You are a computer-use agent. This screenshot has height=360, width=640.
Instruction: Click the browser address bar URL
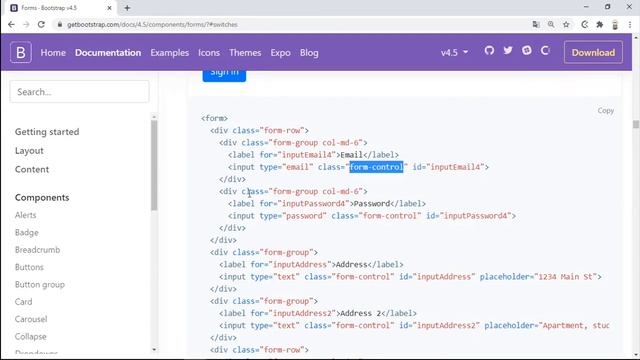click(x=152, y=24)
